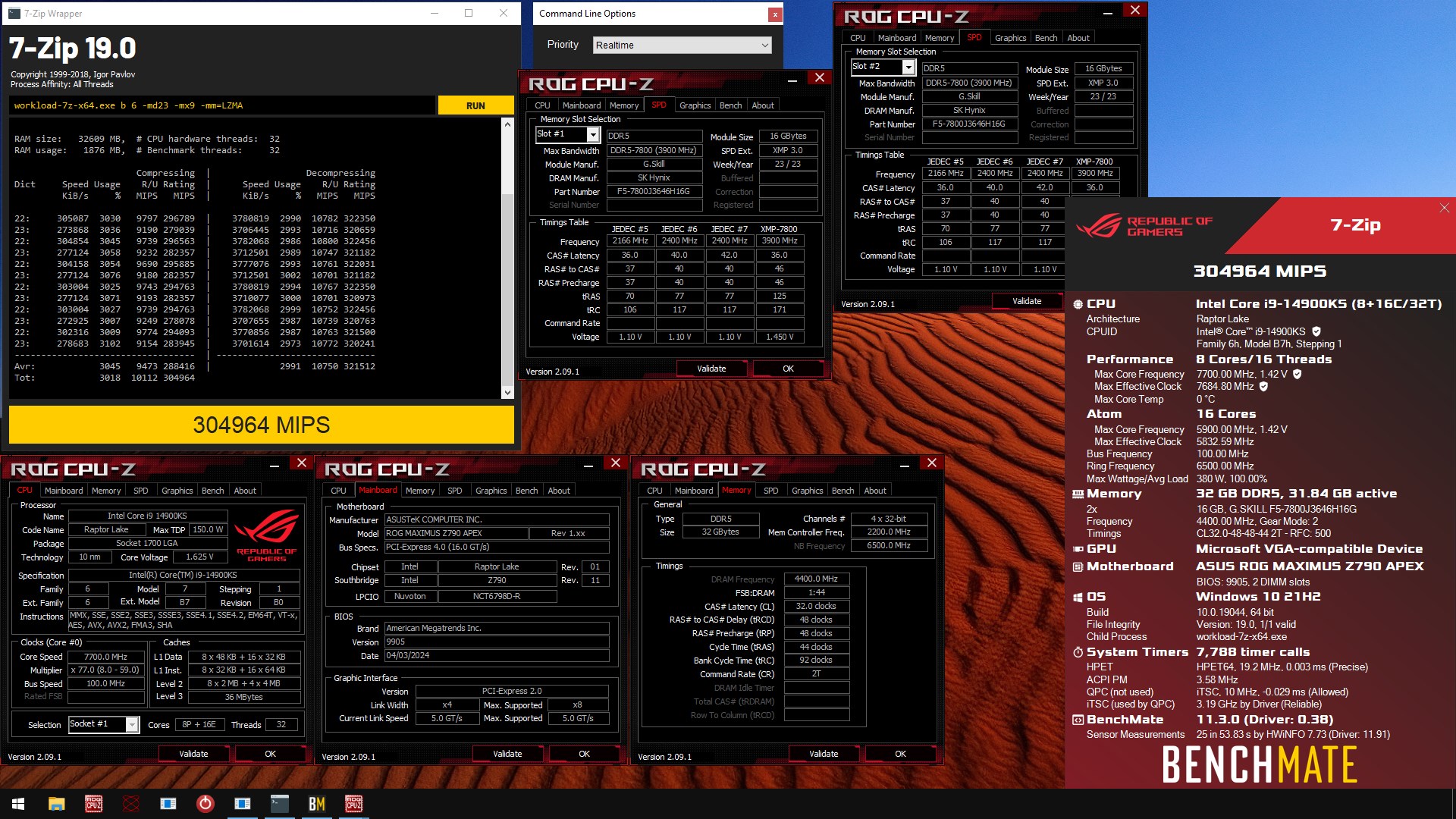1456x819 pixels.
Task: Open Graphics tab in the Motherboard CPU-Z window
Action: [x=491, y=491]
